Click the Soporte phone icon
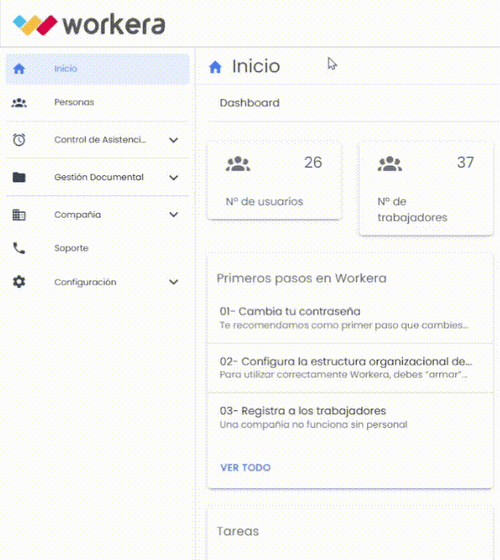This screenshot has height=560, width=500. click(x=19, y=248)
